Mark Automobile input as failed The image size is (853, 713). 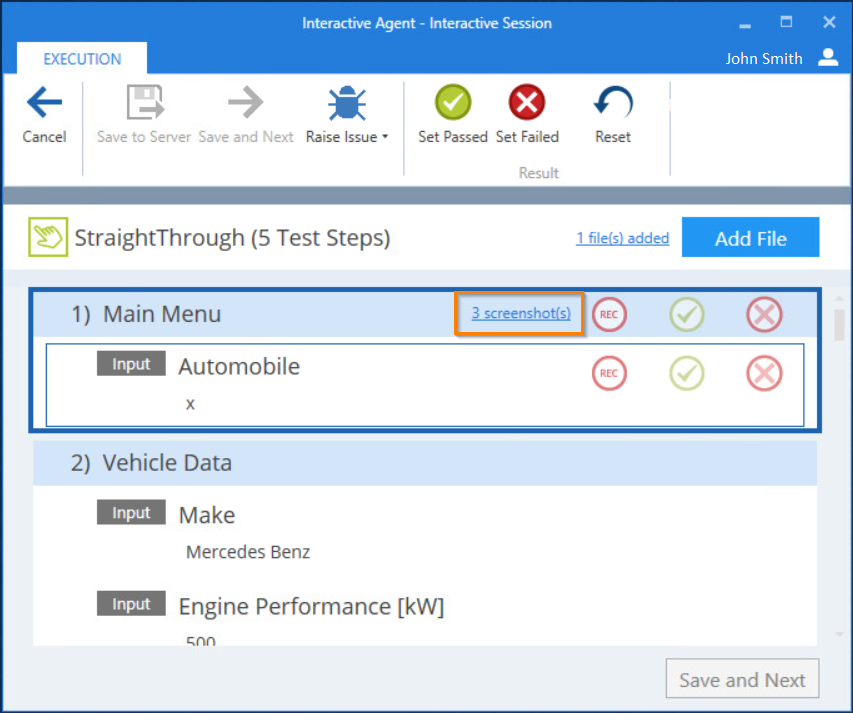[764, 374]
